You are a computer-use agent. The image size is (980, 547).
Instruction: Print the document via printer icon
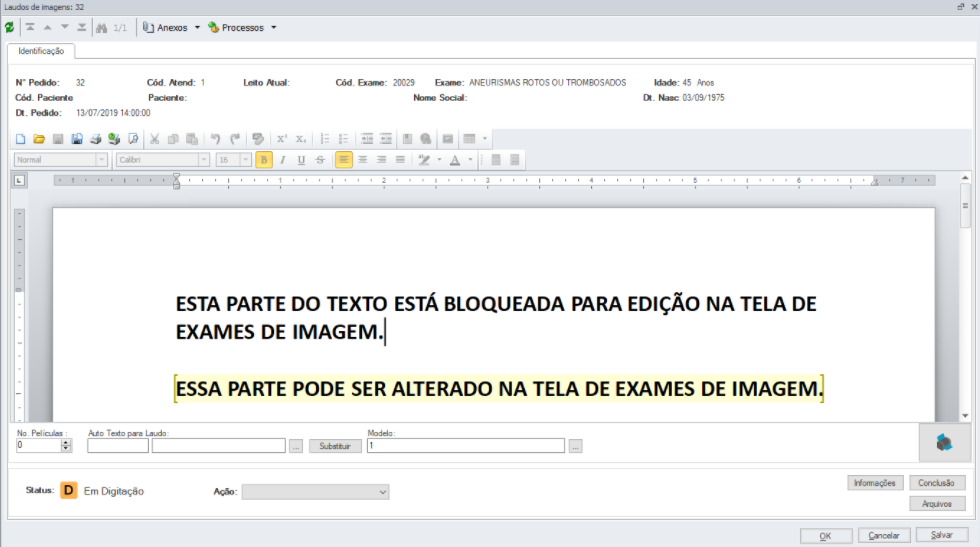[96, 139]
